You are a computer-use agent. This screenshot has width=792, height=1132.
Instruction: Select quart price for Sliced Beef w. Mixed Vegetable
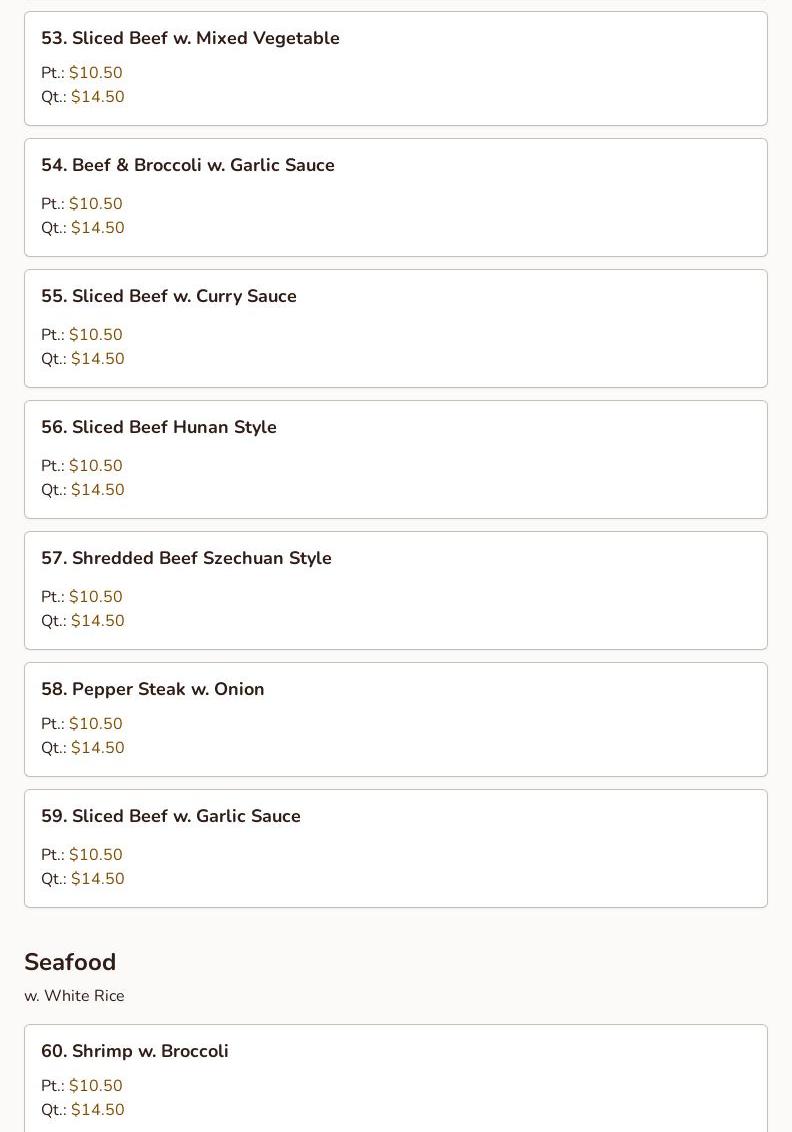97,97
